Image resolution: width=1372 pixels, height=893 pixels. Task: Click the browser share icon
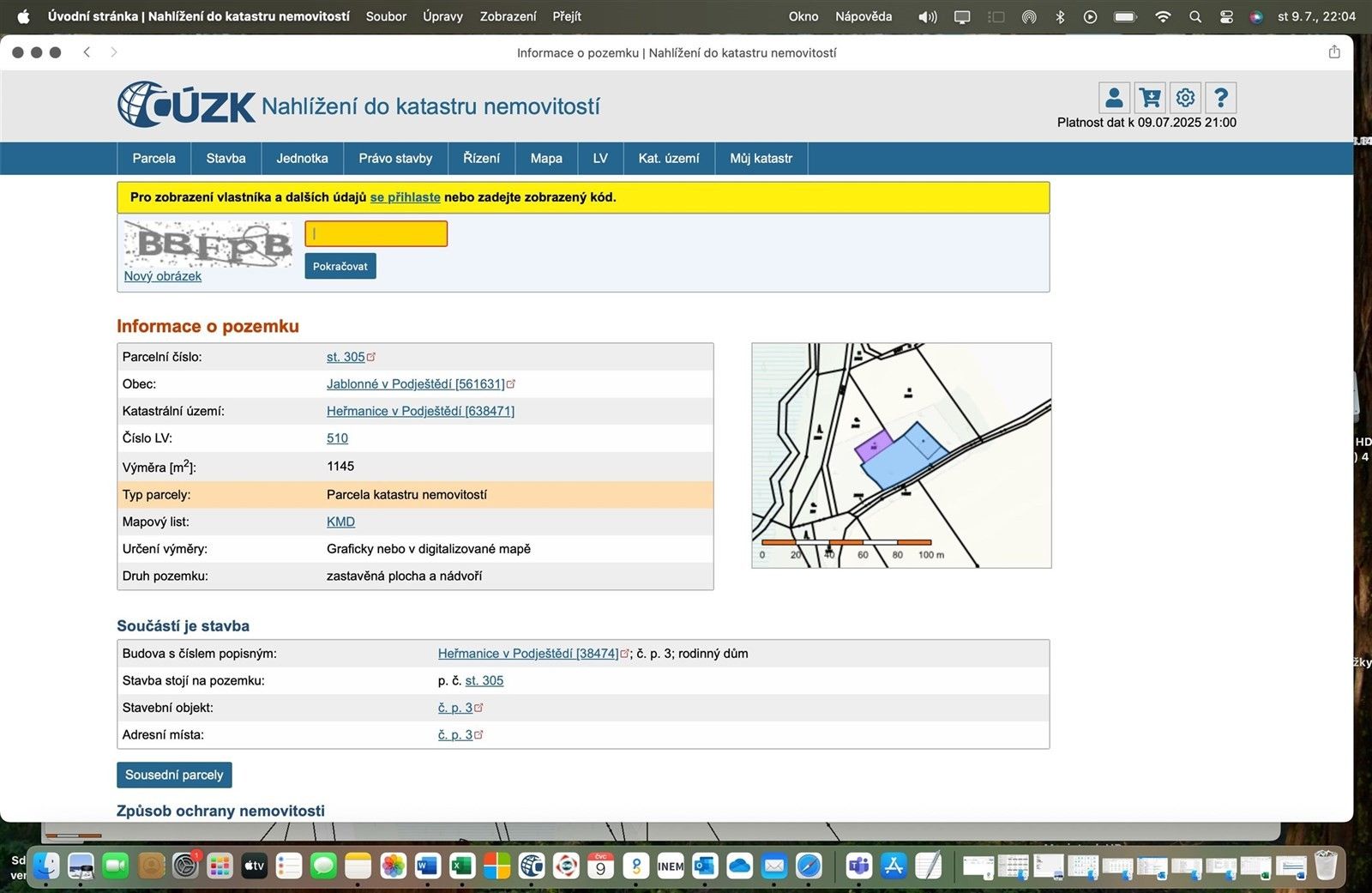pos(1334,52)
